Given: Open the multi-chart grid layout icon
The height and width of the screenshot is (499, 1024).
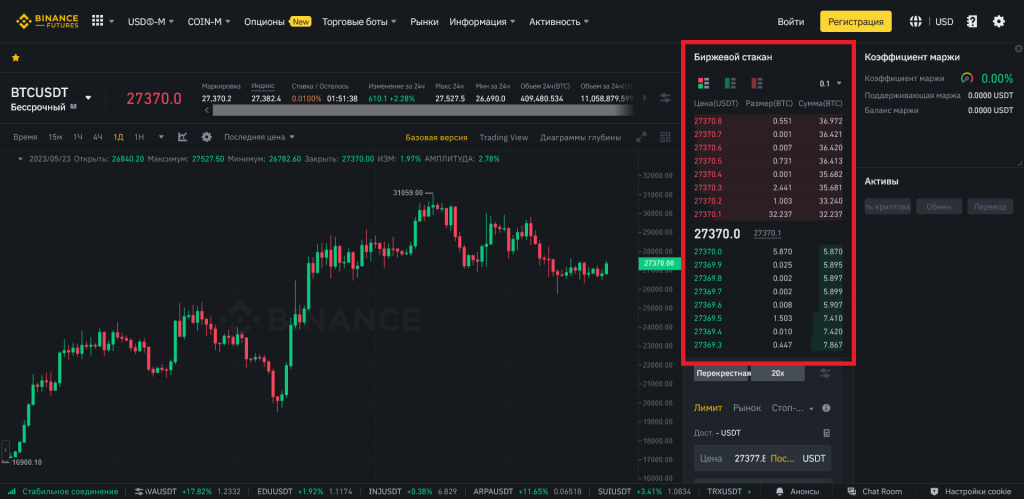Looking at the screenshot, I should click(665, 137).
